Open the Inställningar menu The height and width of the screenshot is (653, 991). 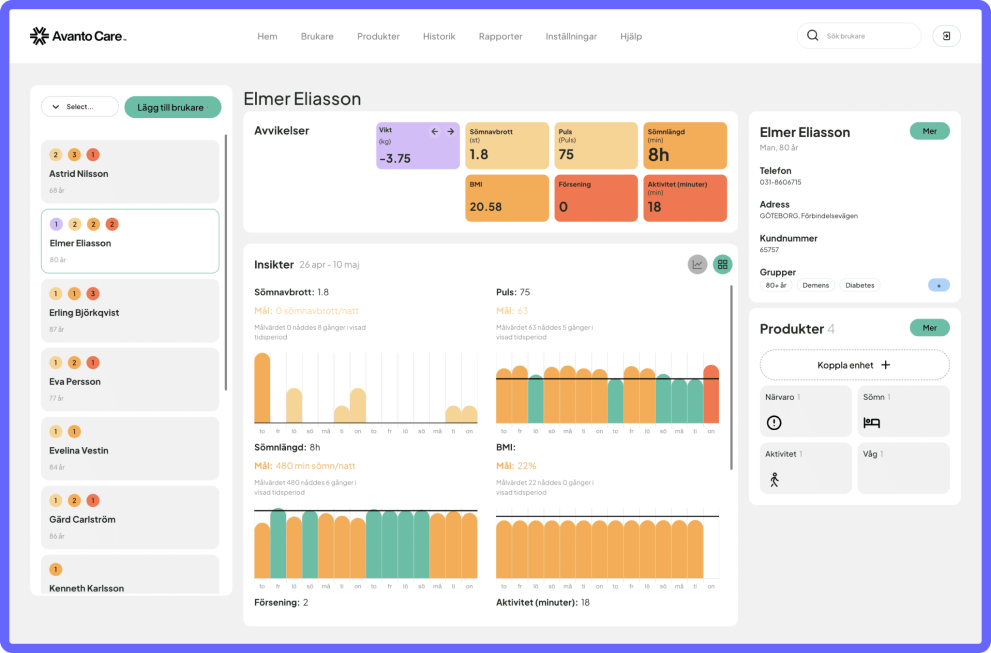[x=571, y=36]
